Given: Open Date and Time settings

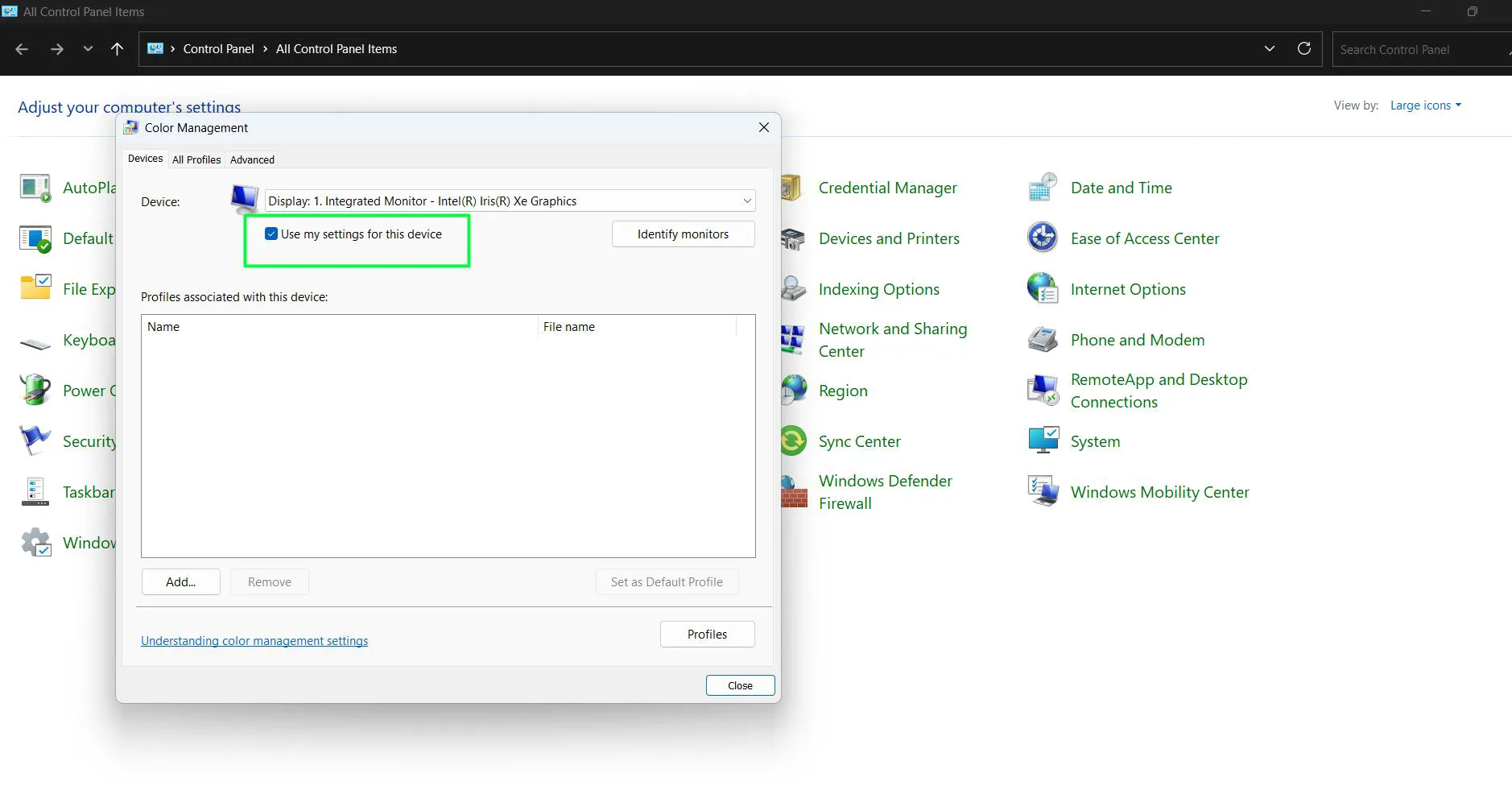Looking at the screenshot, I should 1121,187.
